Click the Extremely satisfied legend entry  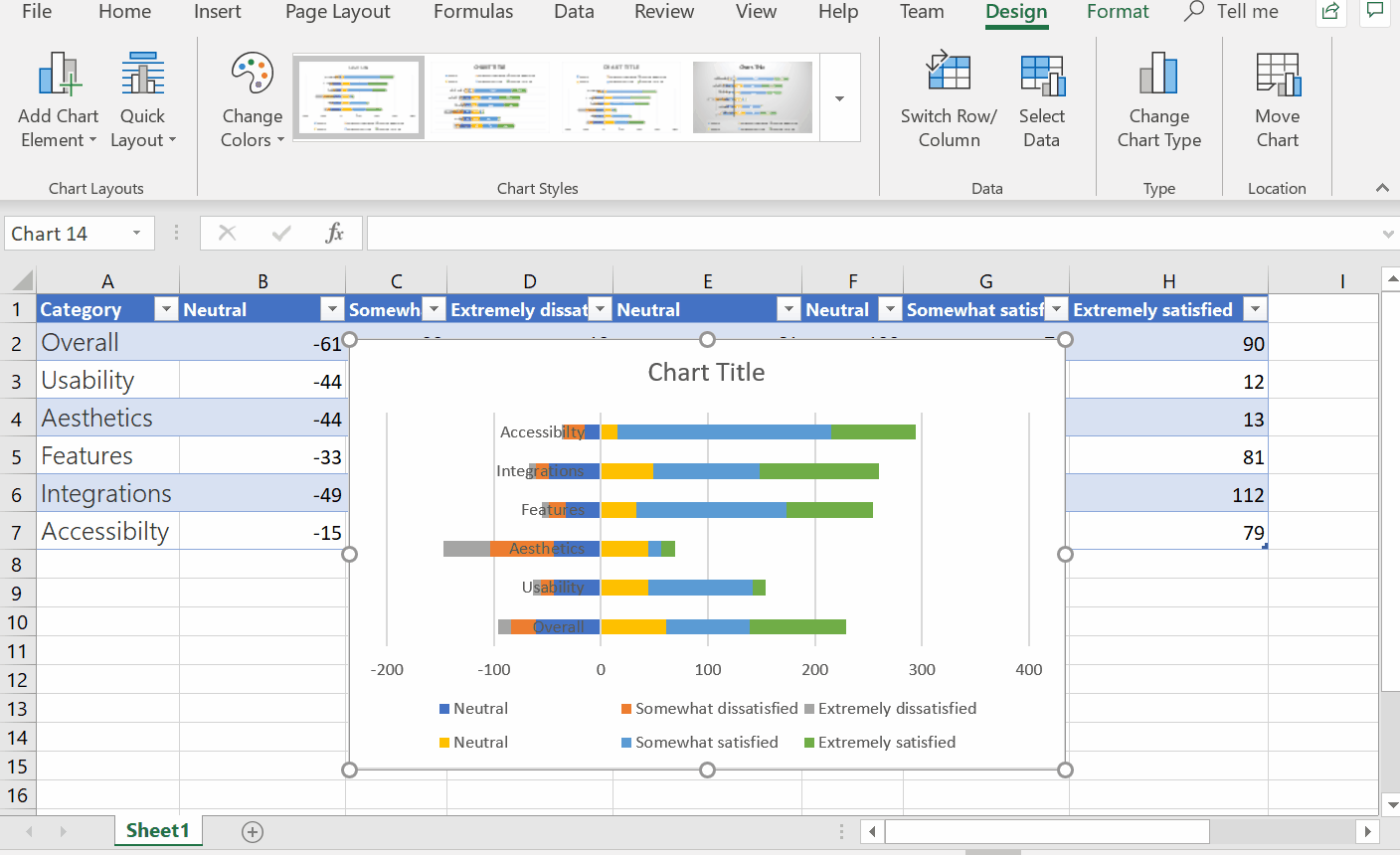pyautogui.click(x=879, y=743)
